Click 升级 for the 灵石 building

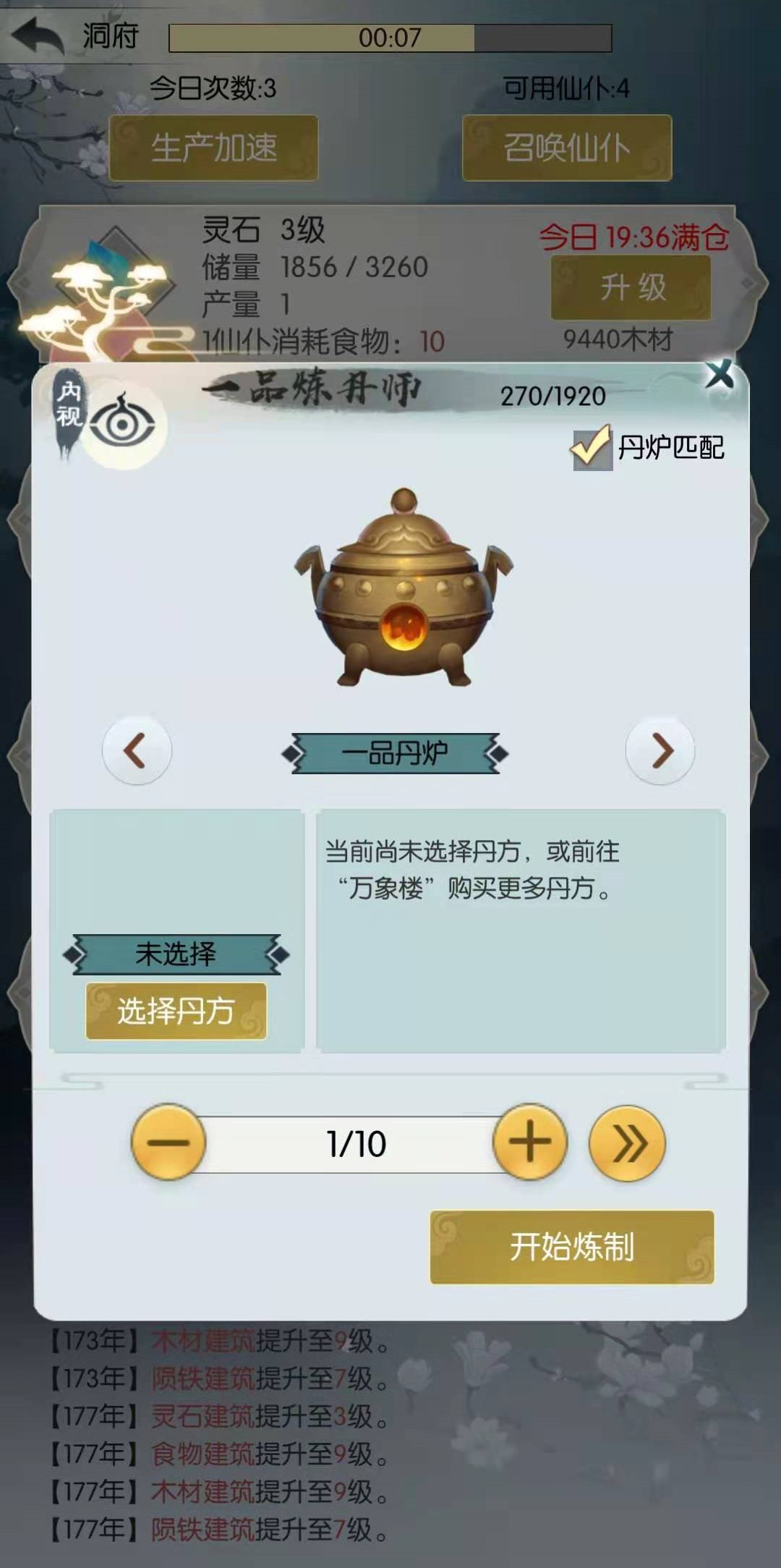pyautogui.click(x=631, y=287)
